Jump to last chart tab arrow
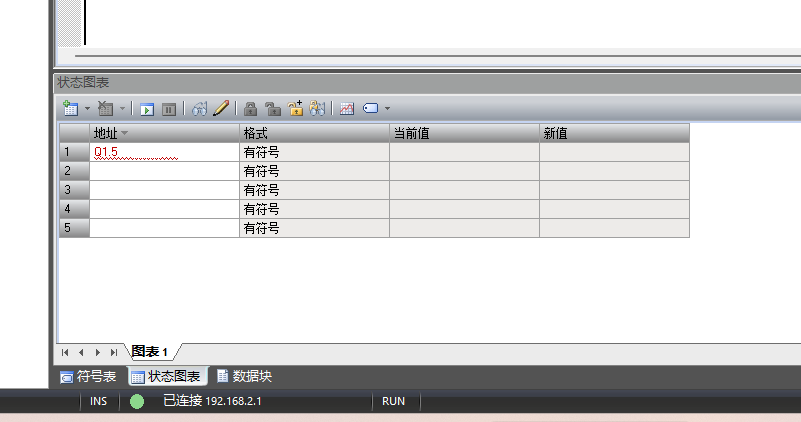801x422 pixels. [x=114, y=353]
